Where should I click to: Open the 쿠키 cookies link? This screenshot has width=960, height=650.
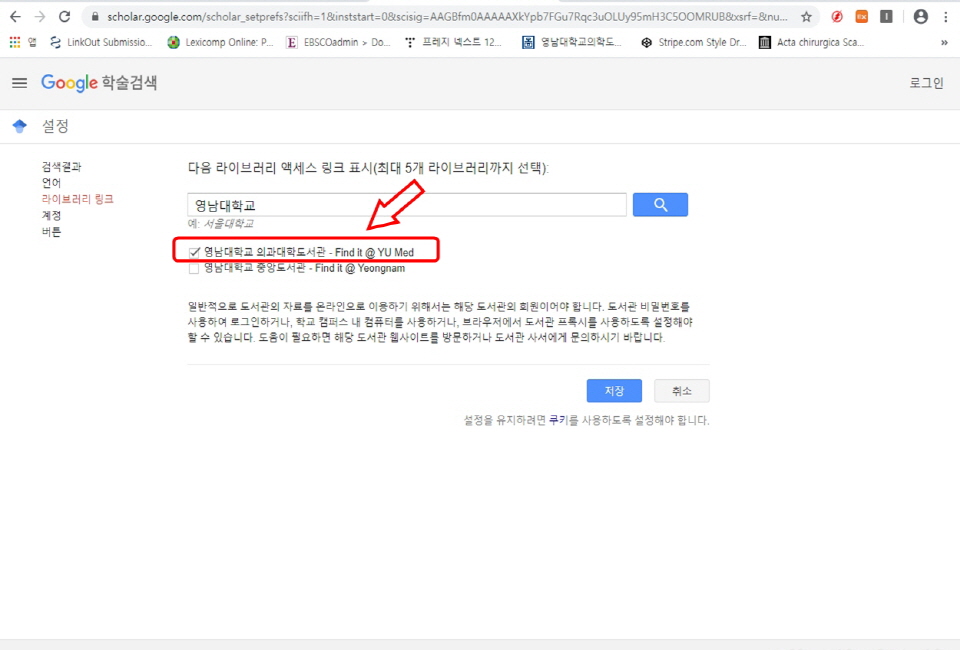(x=558, y=420)
